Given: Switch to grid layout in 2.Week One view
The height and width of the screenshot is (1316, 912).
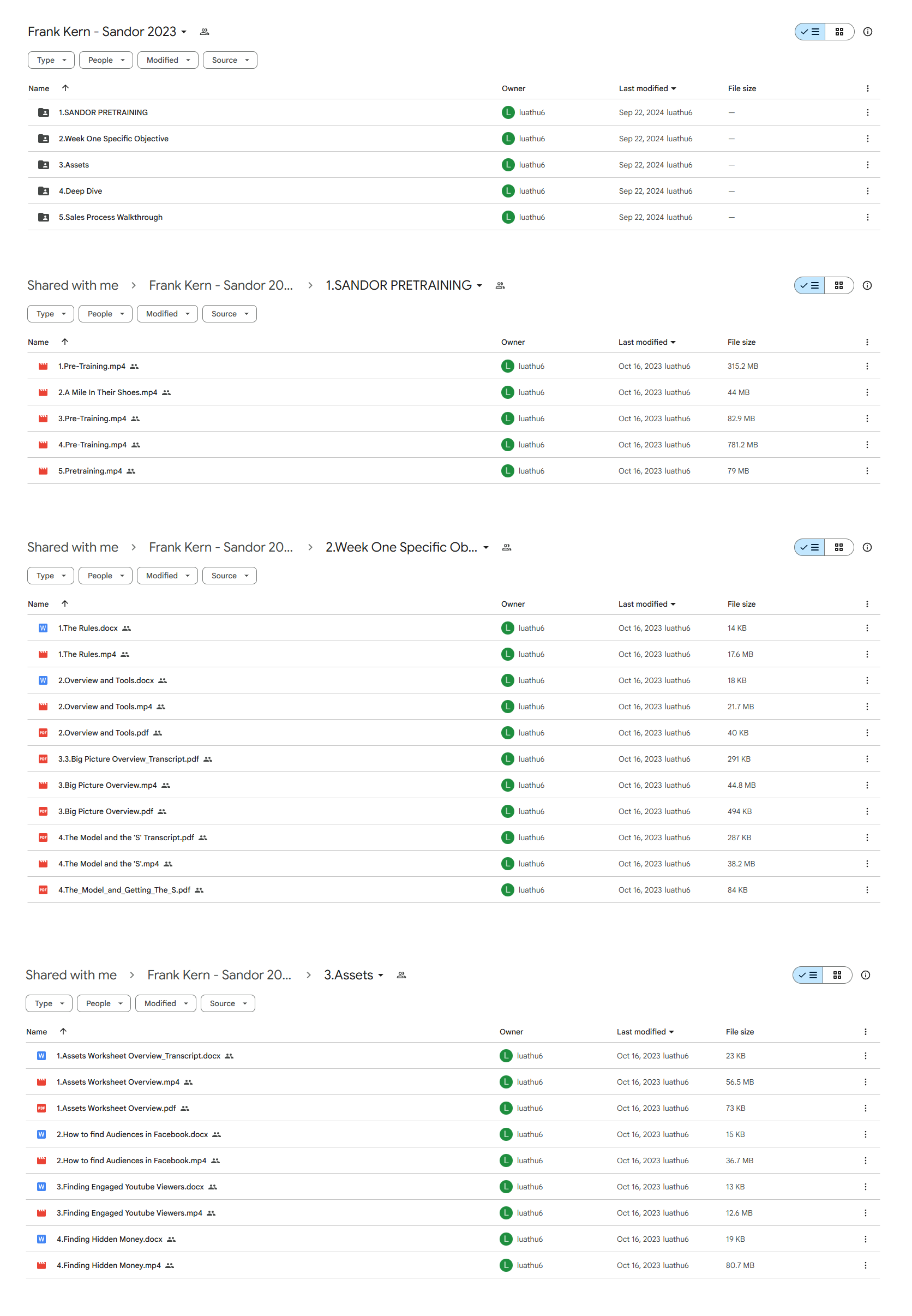Looking at the screenshot, I should point(839,547).
